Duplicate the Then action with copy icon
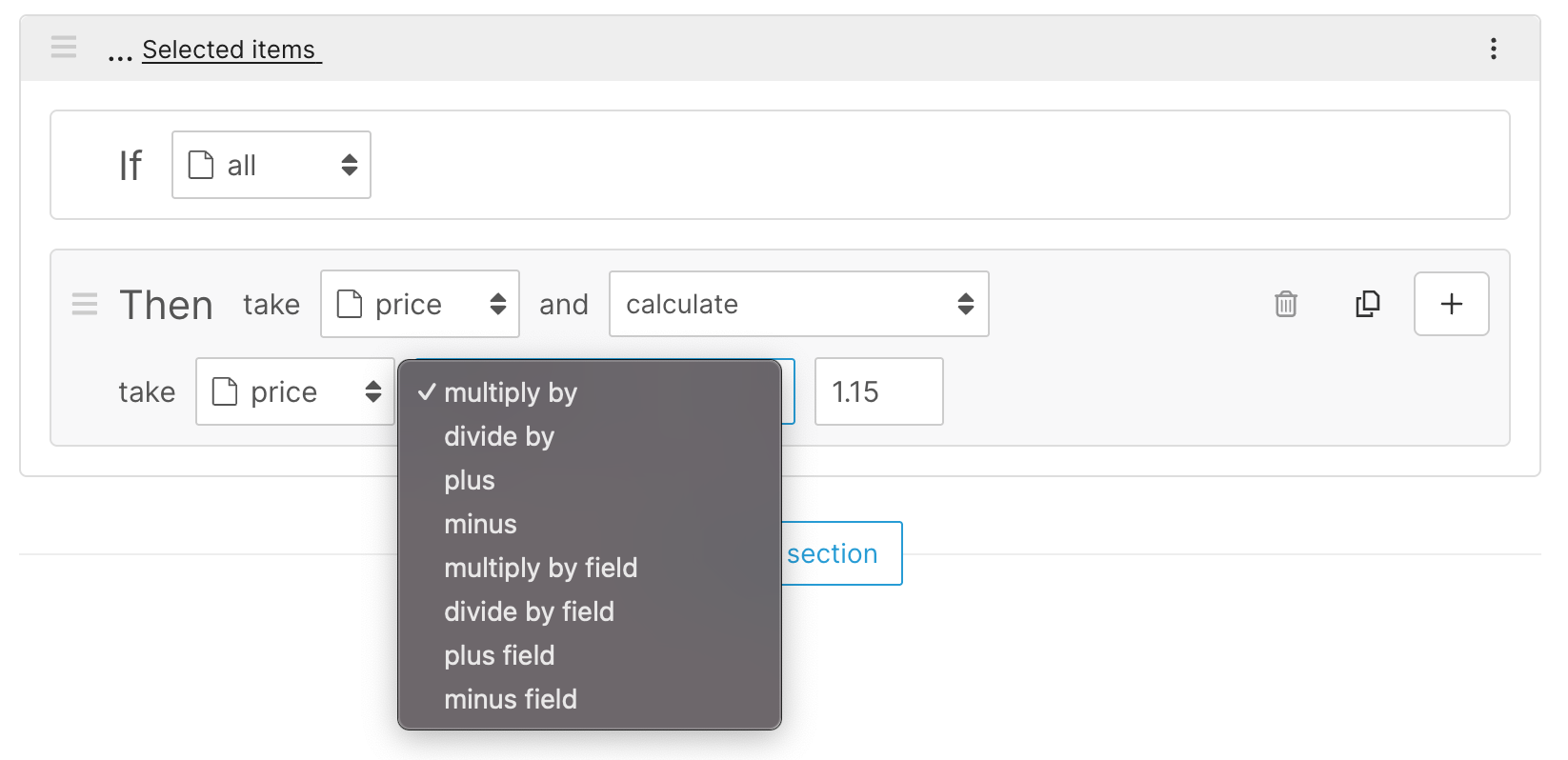 click(1368, 304)
